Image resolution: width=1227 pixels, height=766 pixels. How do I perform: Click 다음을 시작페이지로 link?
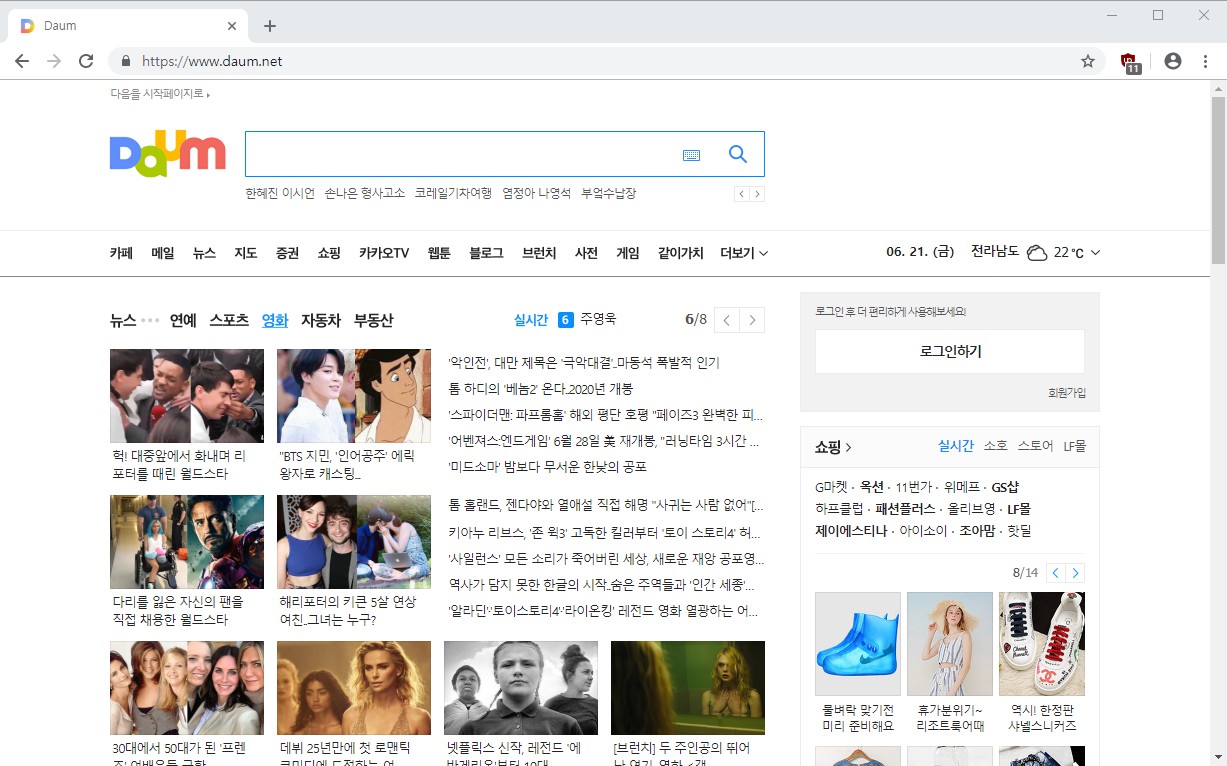[160, 94]
